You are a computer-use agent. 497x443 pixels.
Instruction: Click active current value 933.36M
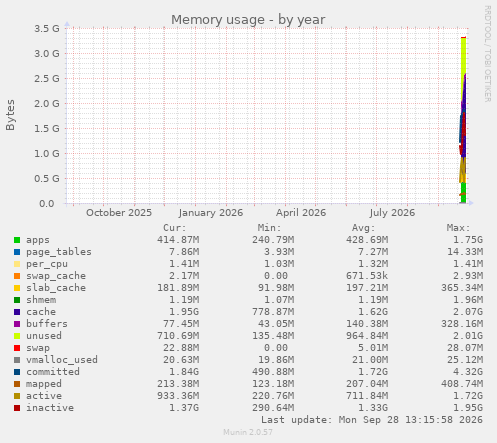(x=178, y=396)
